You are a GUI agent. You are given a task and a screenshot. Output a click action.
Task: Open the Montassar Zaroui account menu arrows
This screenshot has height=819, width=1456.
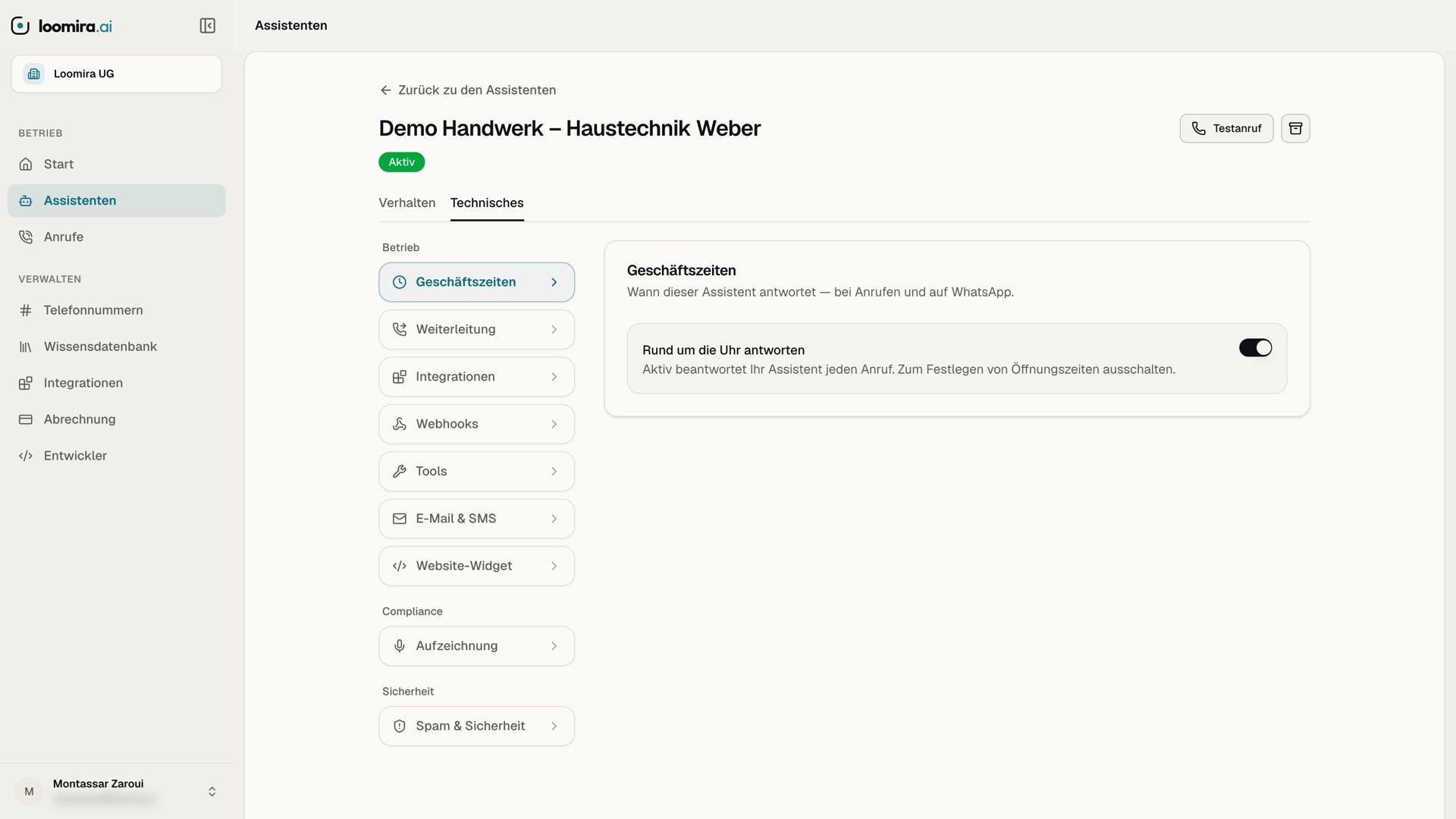click(212, 791)
